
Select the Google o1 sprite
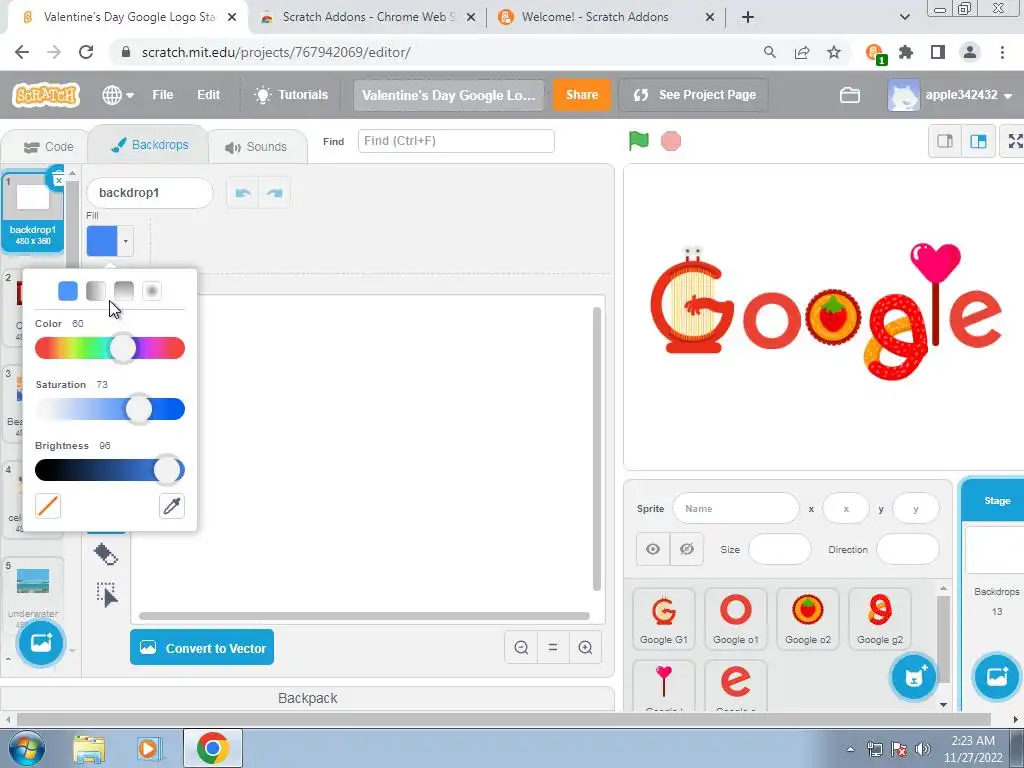(x=735, y=619)
